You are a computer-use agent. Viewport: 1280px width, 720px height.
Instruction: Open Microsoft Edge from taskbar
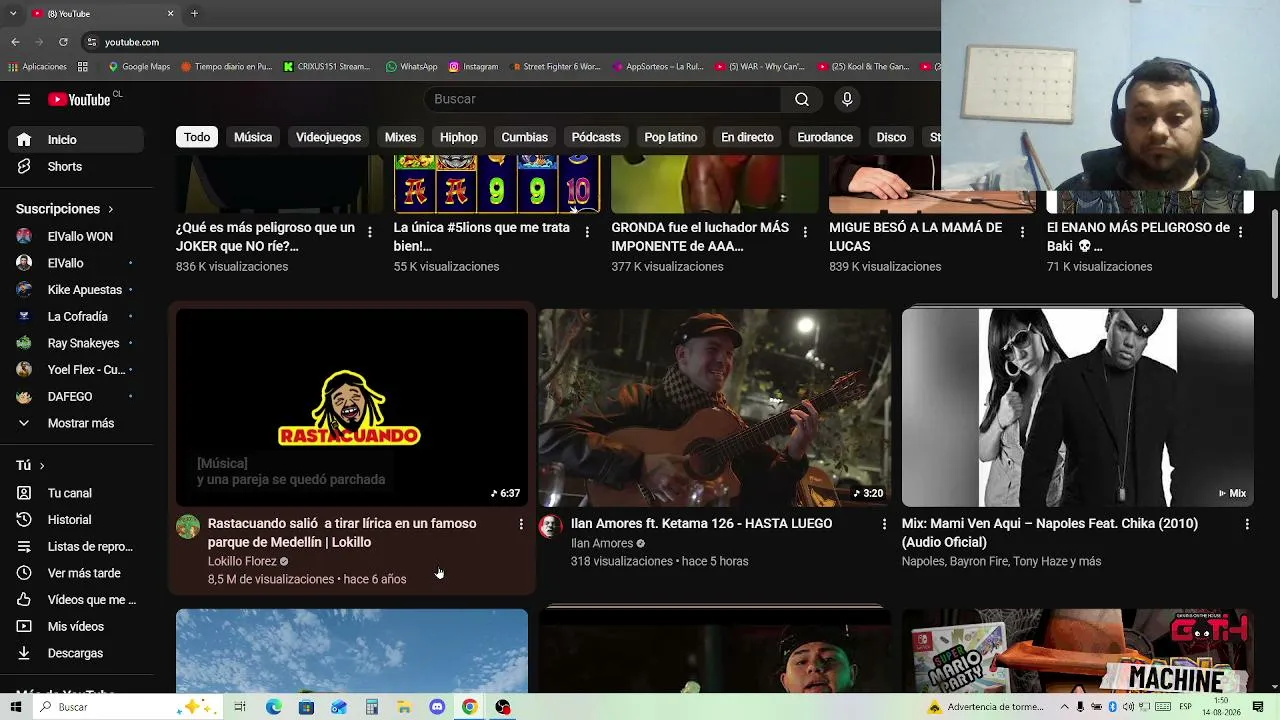click(273, 707)
